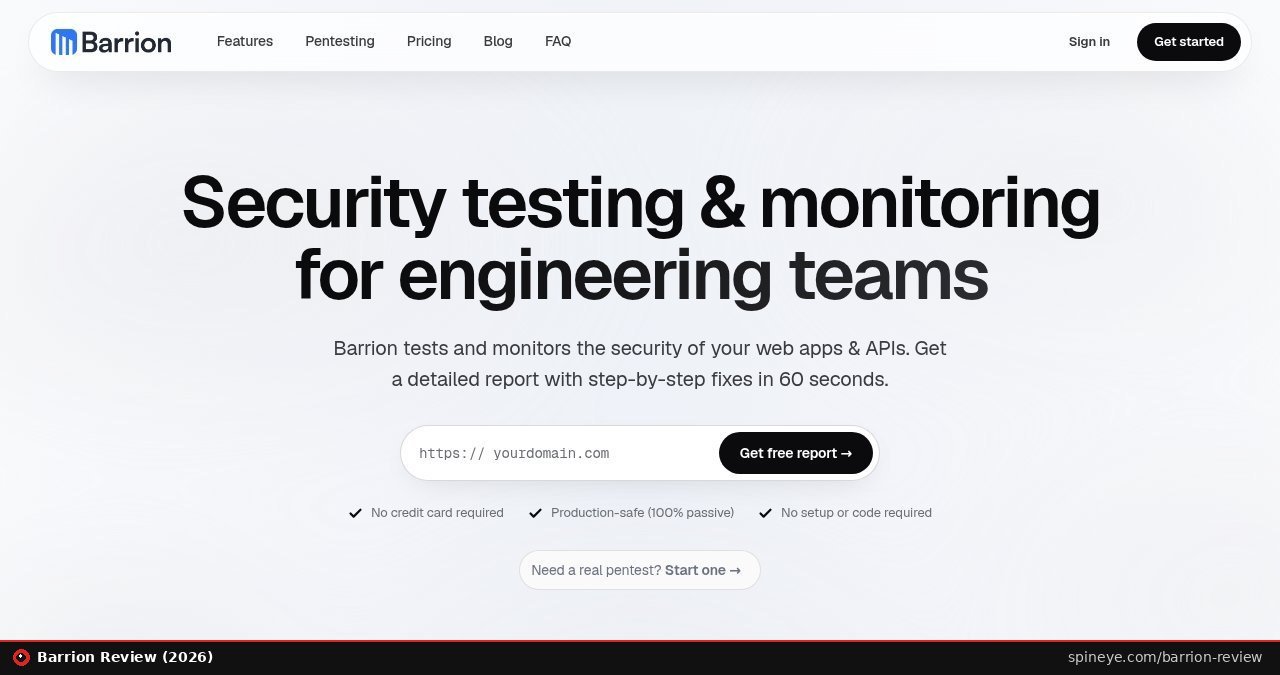Click the 'No credit card required' text
Image resolution: width=1280 pixels, height=675 pixels.
437,513
